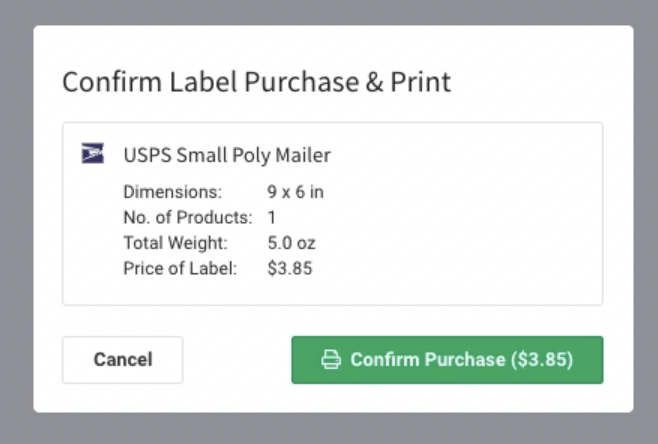Click the printer icon on Confirm button
Viewport: 658px width, 444px height.
(x=331, y=360)
